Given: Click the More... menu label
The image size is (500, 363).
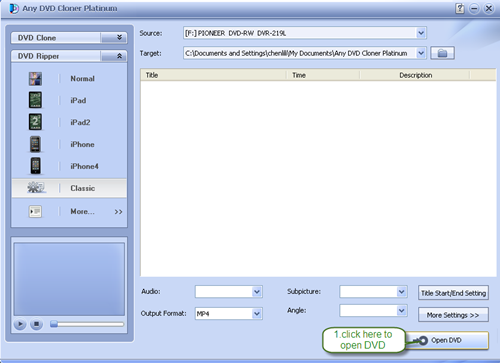Looking at the screenshot, I should pyautogui.click(x=82, y=211).
